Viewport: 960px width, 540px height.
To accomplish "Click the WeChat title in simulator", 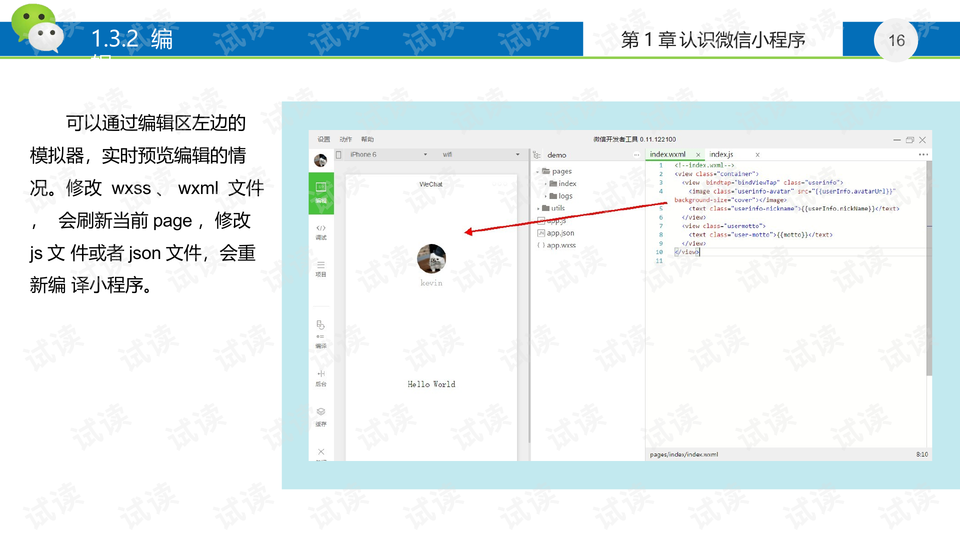I will point(431,184).
